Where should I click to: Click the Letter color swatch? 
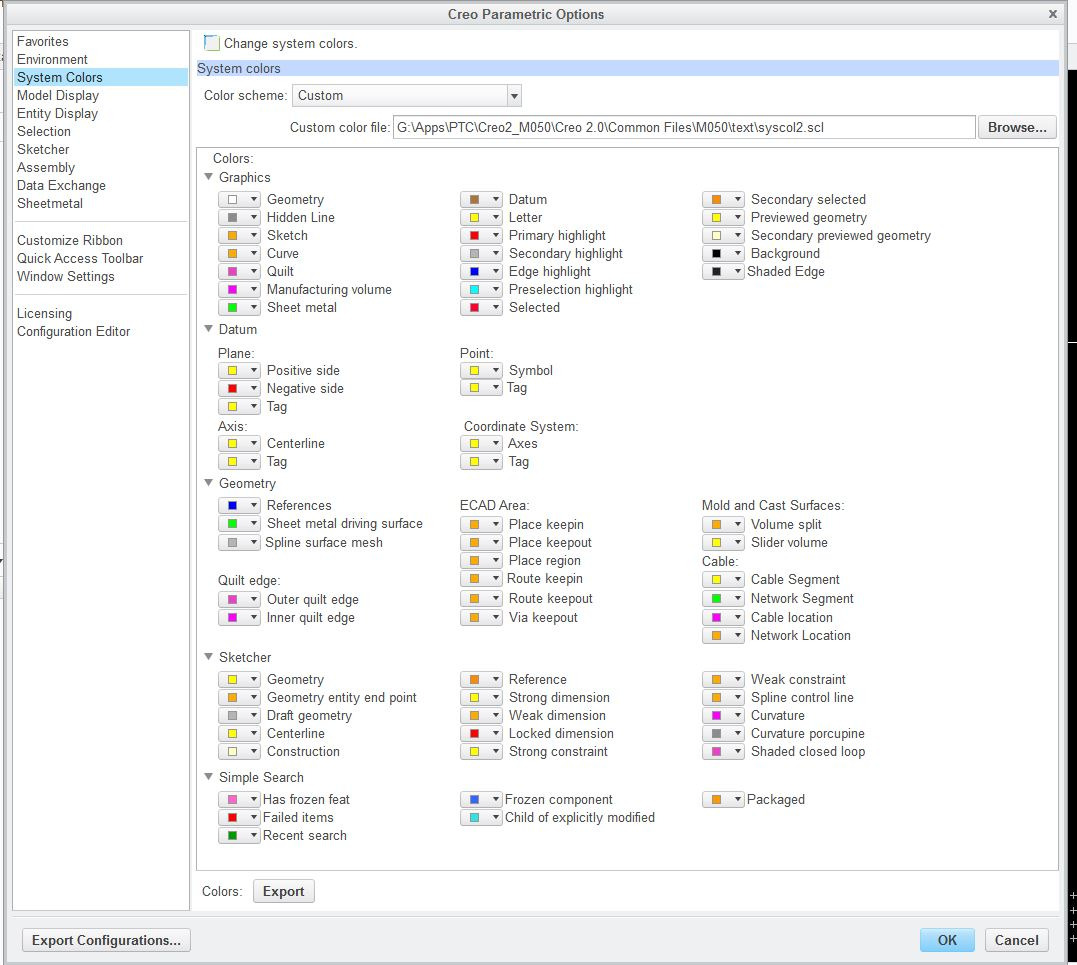coord(475,217)
